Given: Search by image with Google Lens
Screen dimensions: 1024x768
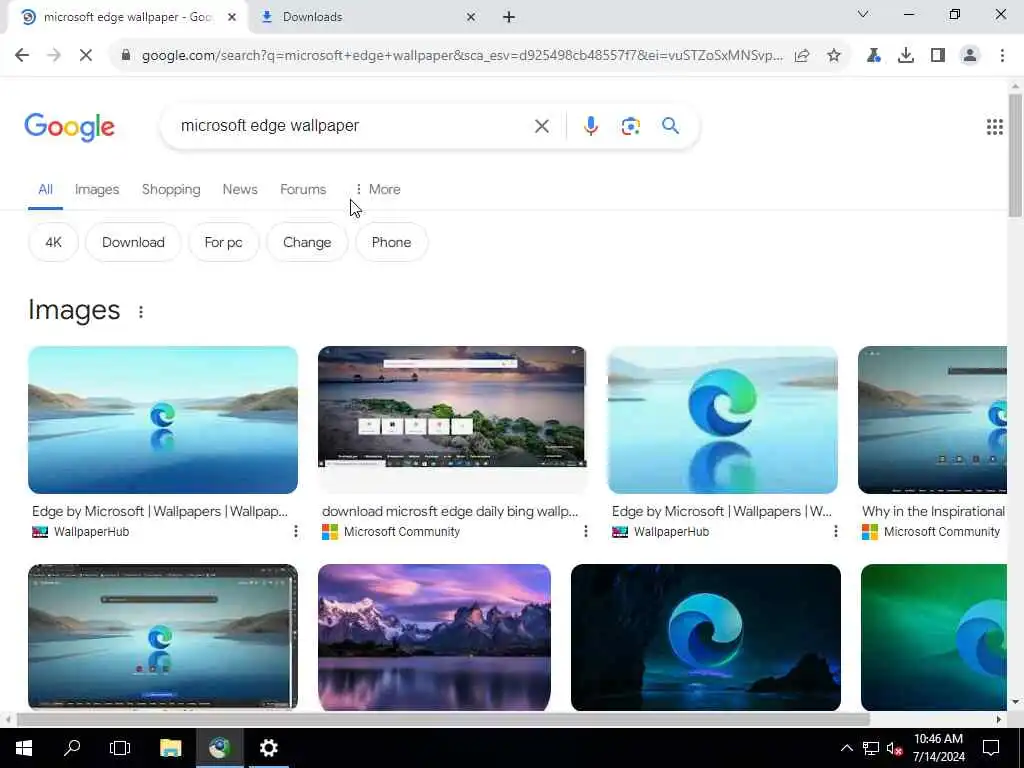Looking at the screenshot, I should click(x=630, y=126).
